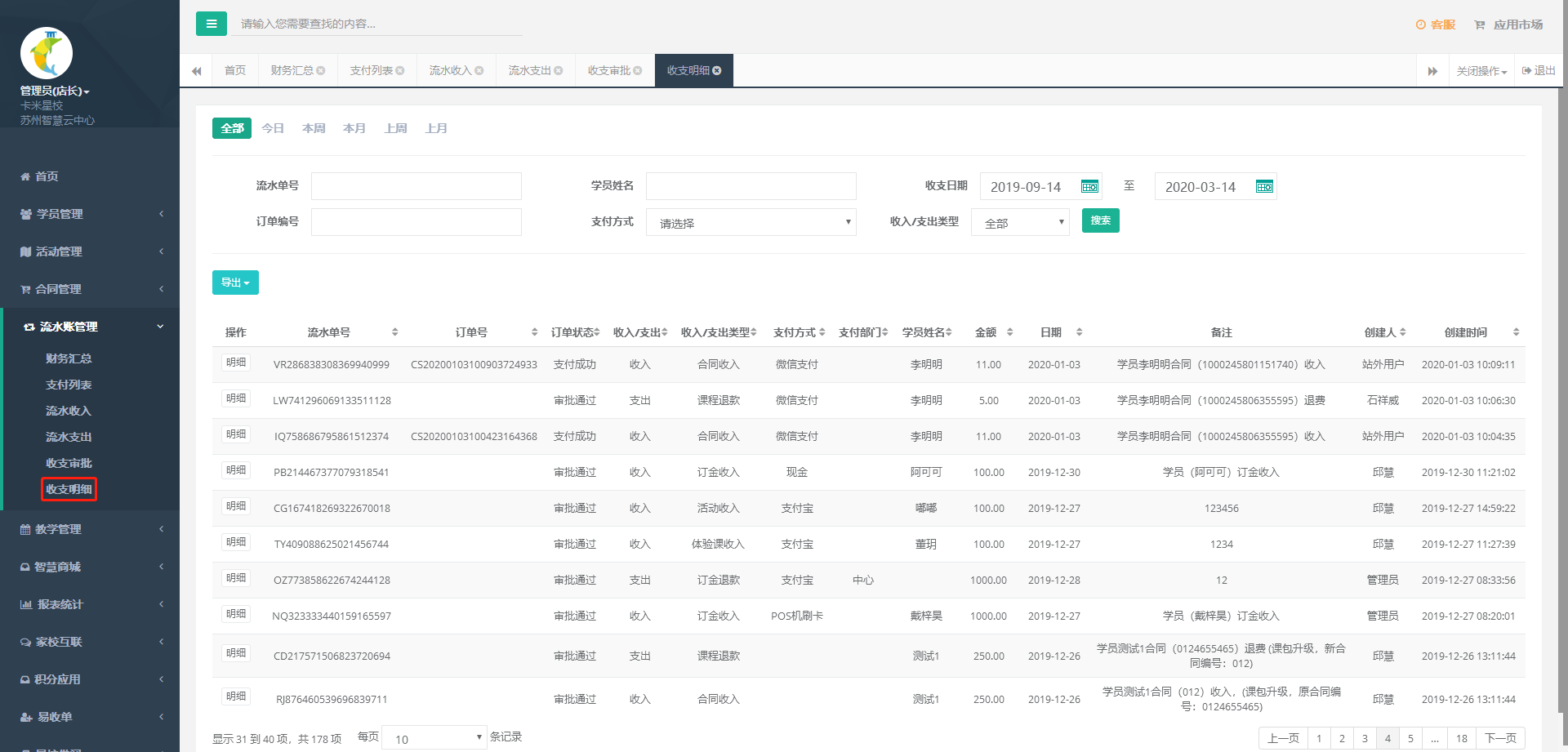Close the active 收支明细 tab
1568x752 pixels.
click(717, 71)
